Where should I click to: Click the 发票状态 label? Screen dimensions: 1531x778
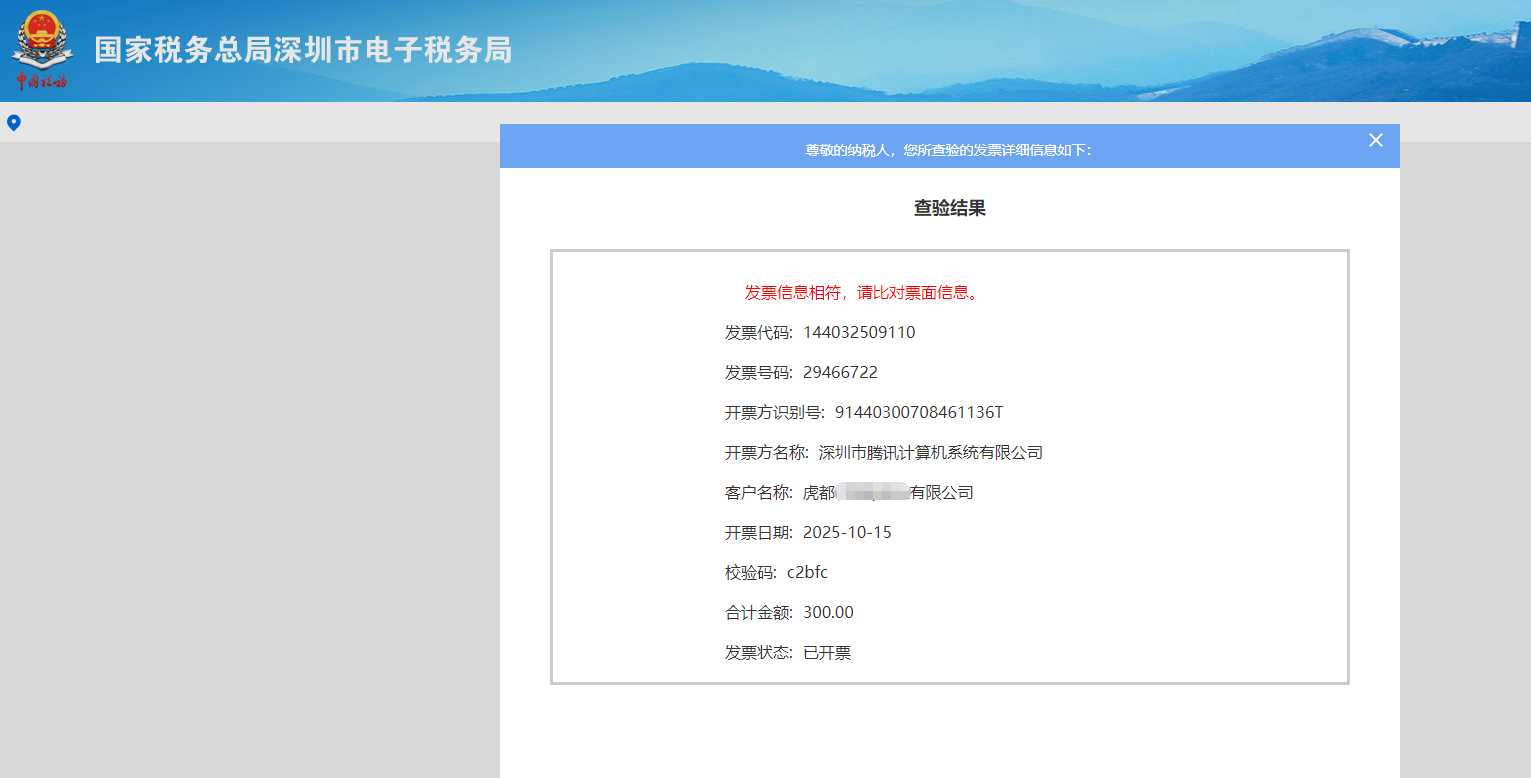point(759,653)
